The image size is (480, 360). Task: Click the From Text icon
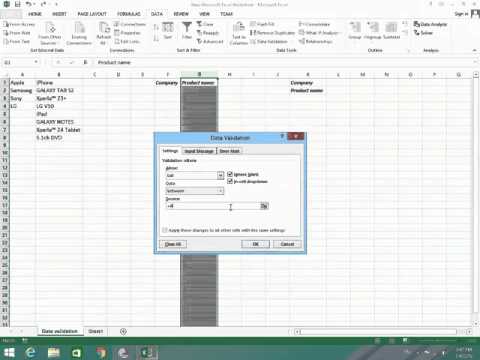pyautogui.click(x=16, y=41)
